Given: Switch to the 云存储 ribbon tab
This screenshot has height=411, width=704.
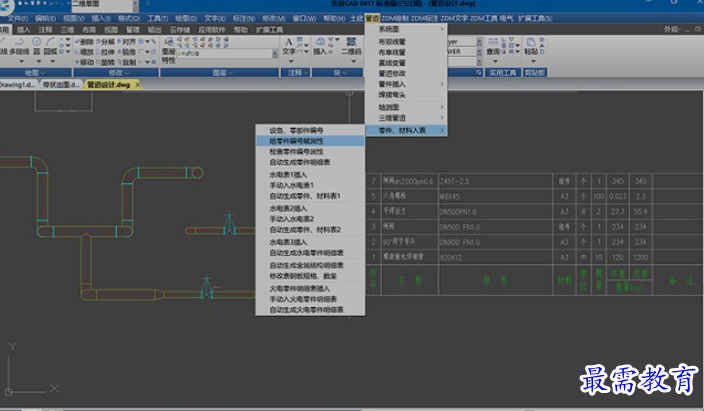Looking at the screenshot, I should coord(180,30).
